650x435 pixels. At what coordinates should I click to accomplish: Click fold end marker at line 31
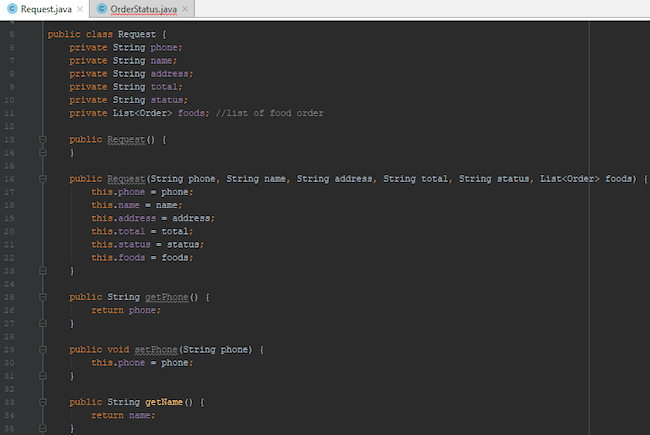point(43,376)
